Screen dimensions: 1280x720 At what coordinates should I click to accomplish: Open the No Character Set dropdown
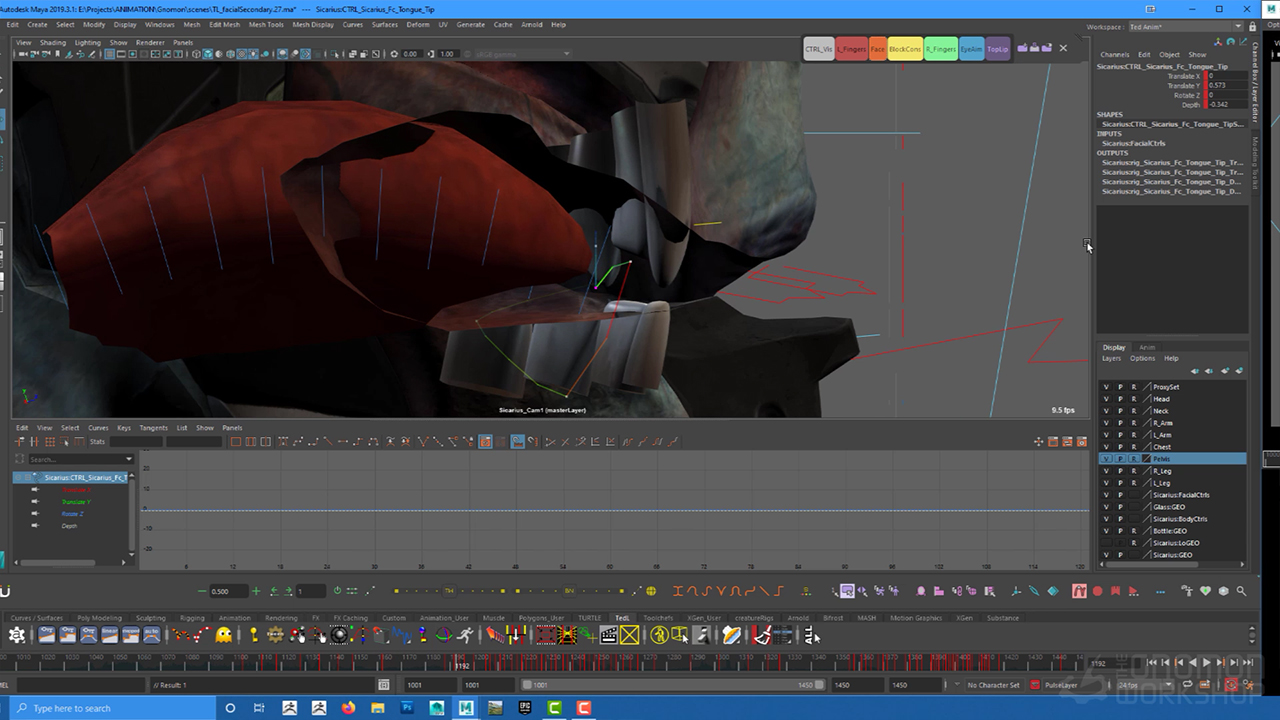click(x=993, y=685)
